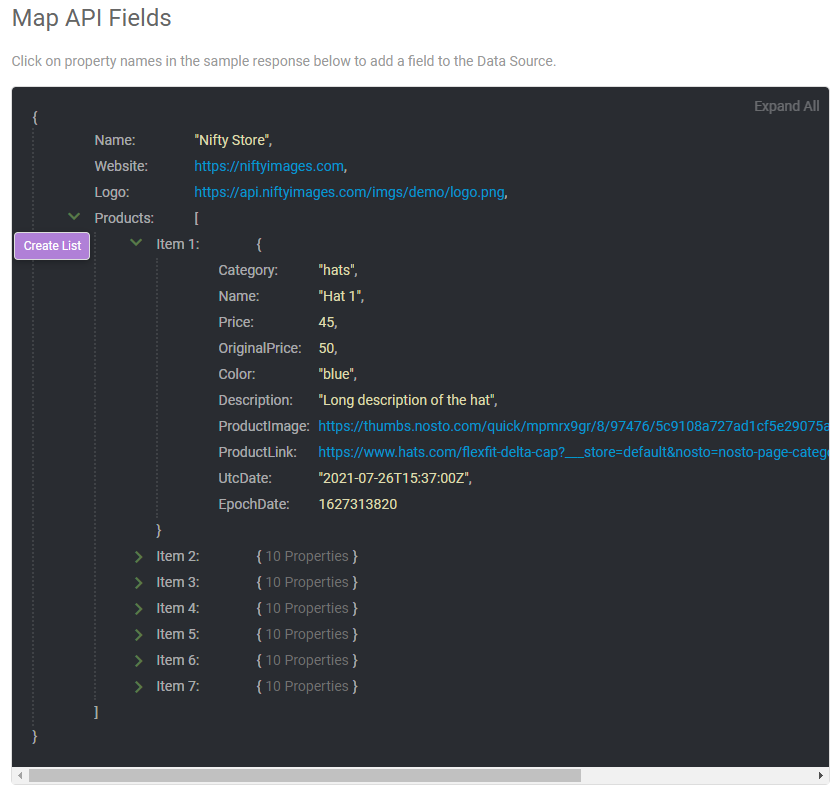The image size is (840, 796).
Task: Collapse Item 1 using its chevron
Action: coord(135,243)
